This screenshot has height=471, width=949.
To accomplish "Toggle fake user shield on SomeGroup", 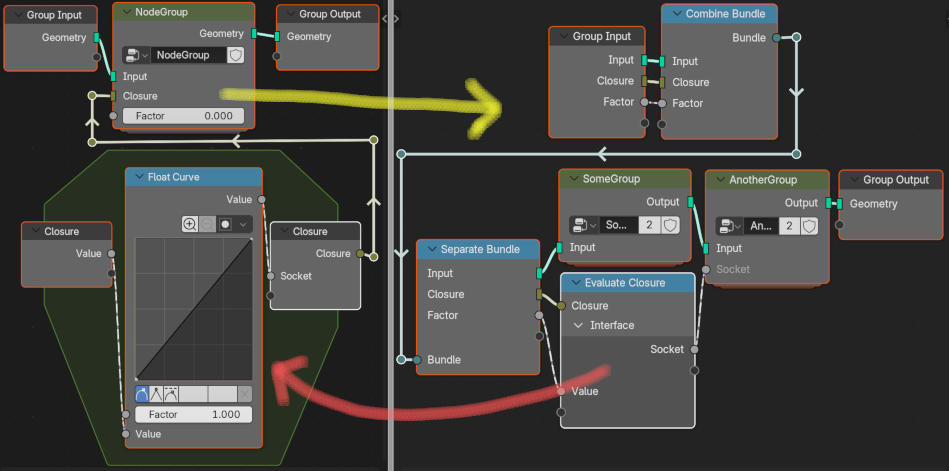I will coord(671,226).
